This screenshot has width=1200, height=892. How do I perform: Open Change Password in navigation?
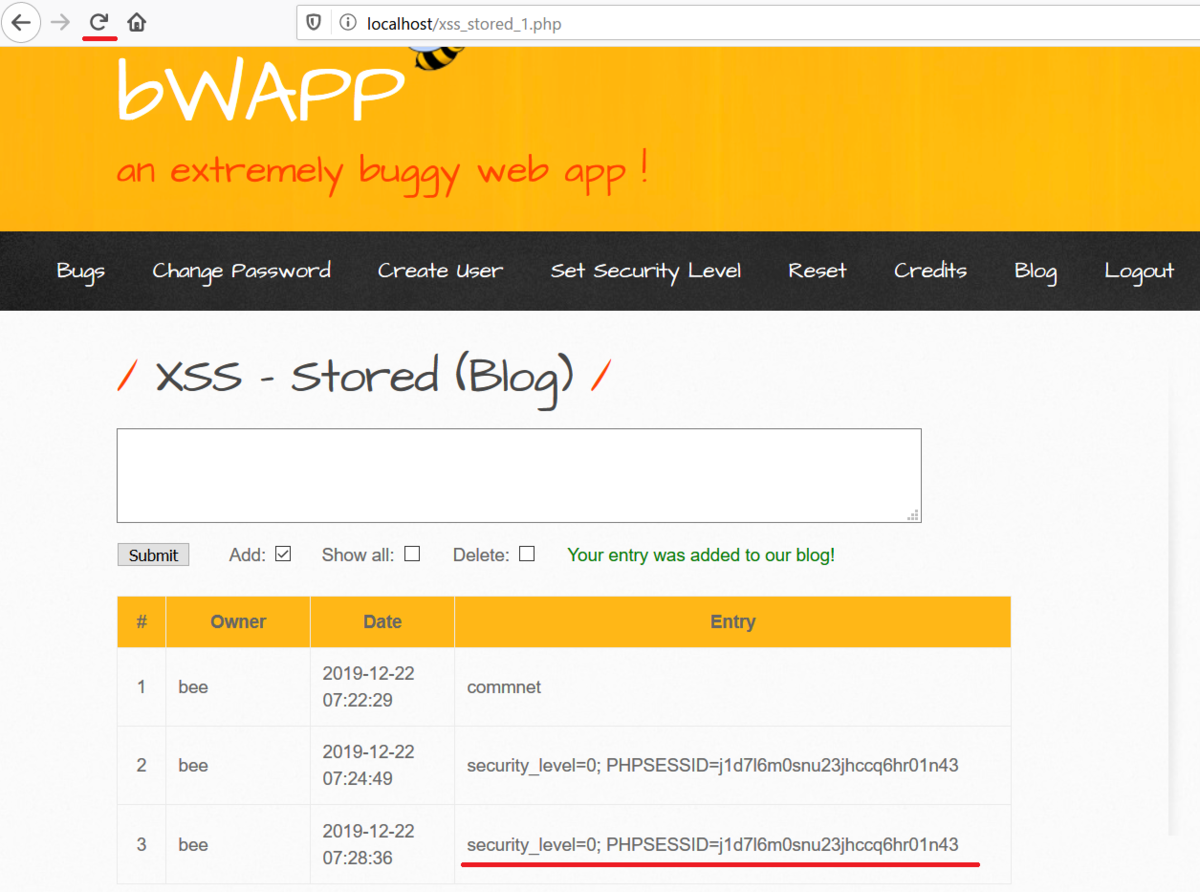(x=241, y=271)
